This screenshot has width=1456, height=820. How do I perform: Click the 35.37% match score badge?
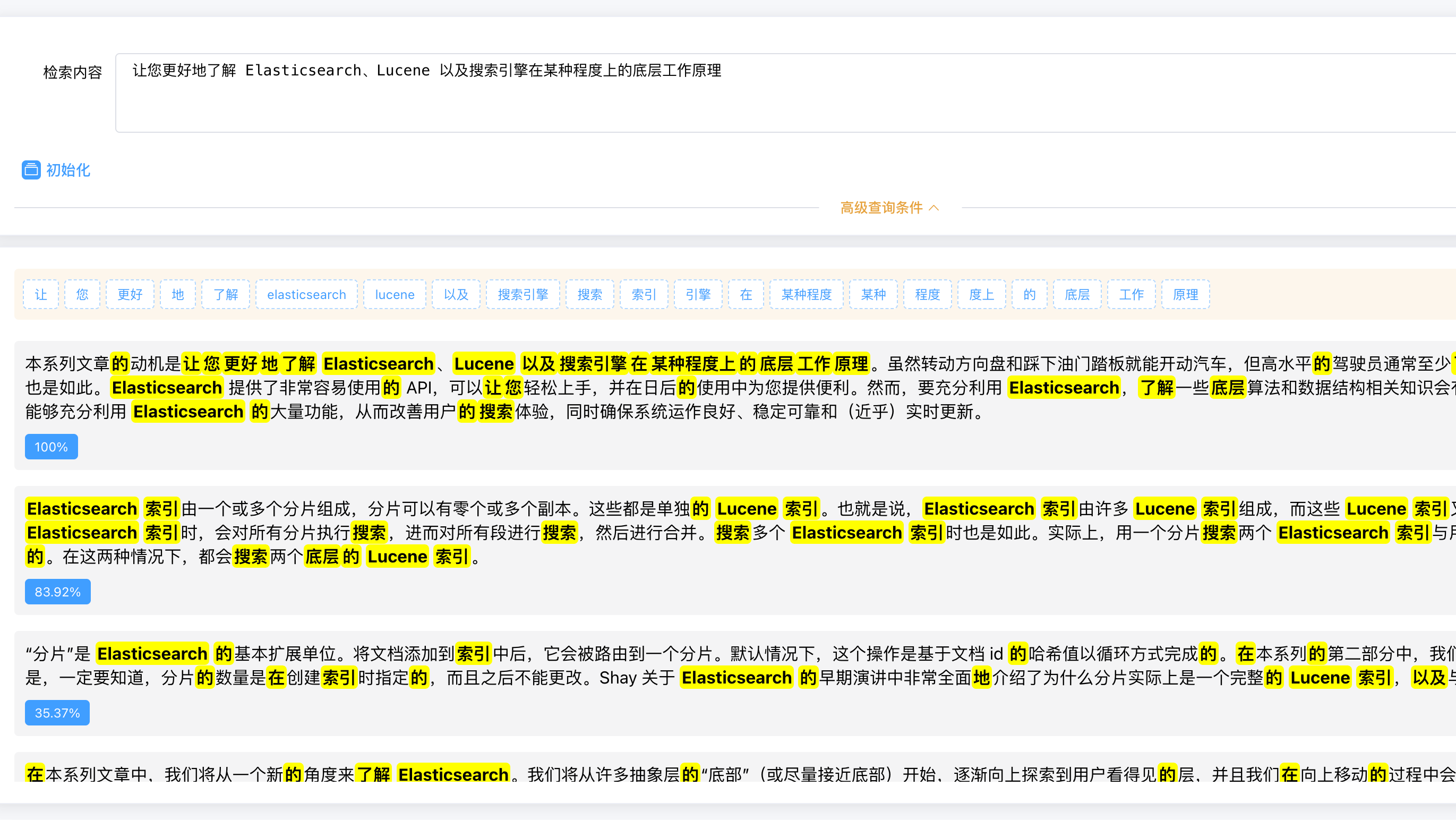[57, 713]
